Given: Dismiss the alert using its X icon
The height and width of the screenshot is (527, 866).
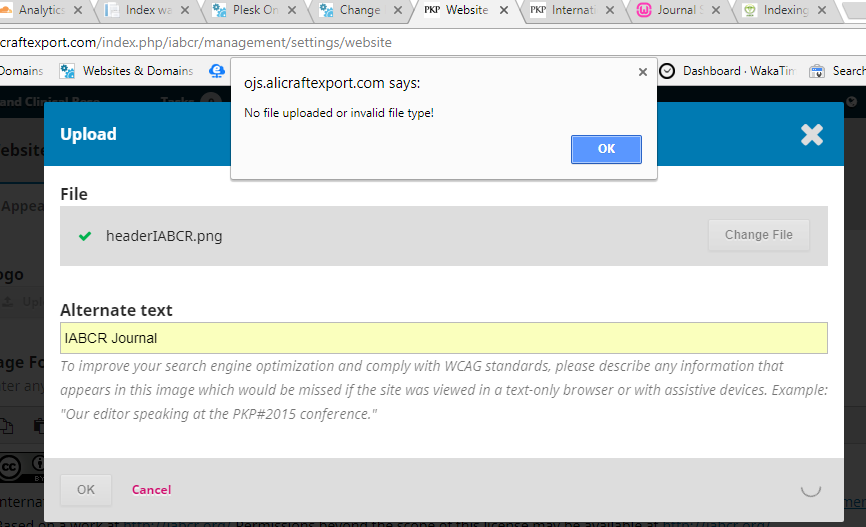Looking at the screenshot, I should pos(642,72).
